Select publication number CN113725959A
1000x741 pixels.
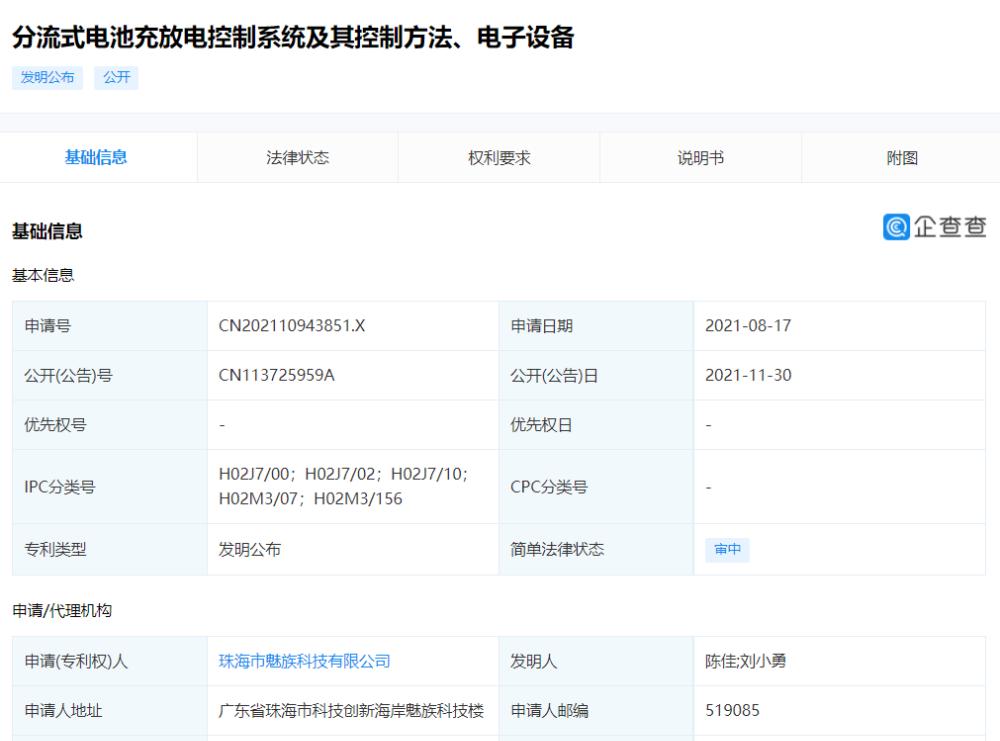point(276,375)
